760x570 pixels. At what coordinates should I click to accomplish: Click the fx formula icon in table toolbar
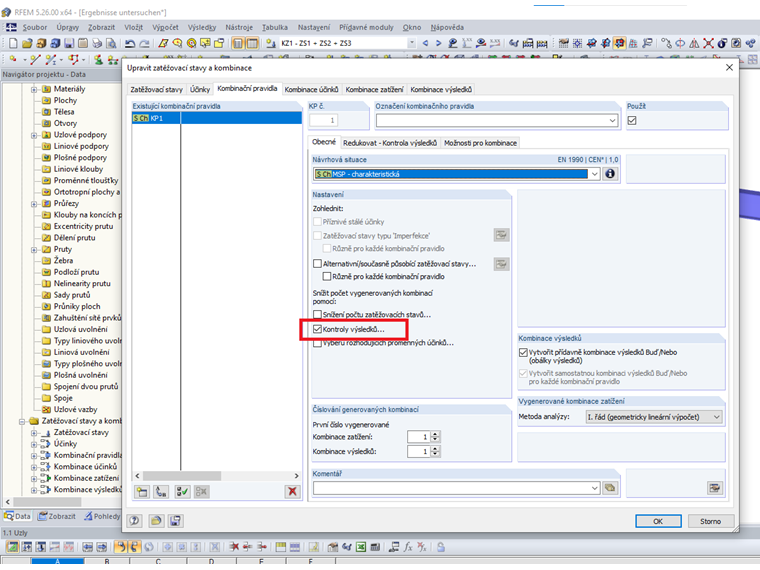tap(408, 547)
